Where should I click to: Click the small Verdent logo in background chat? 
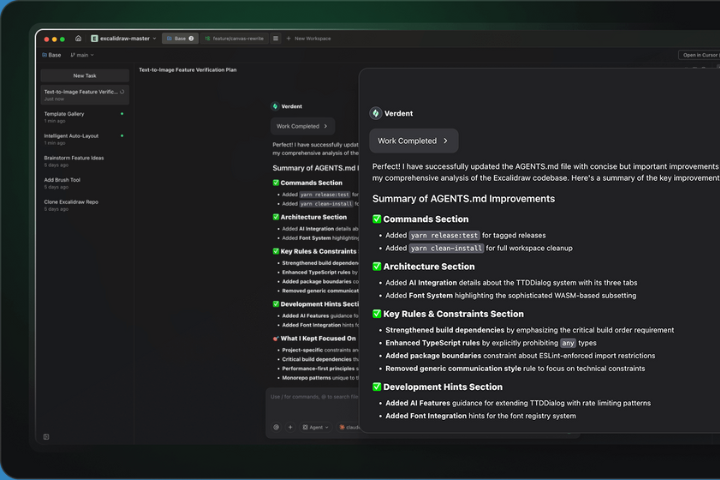coord(275,107)
